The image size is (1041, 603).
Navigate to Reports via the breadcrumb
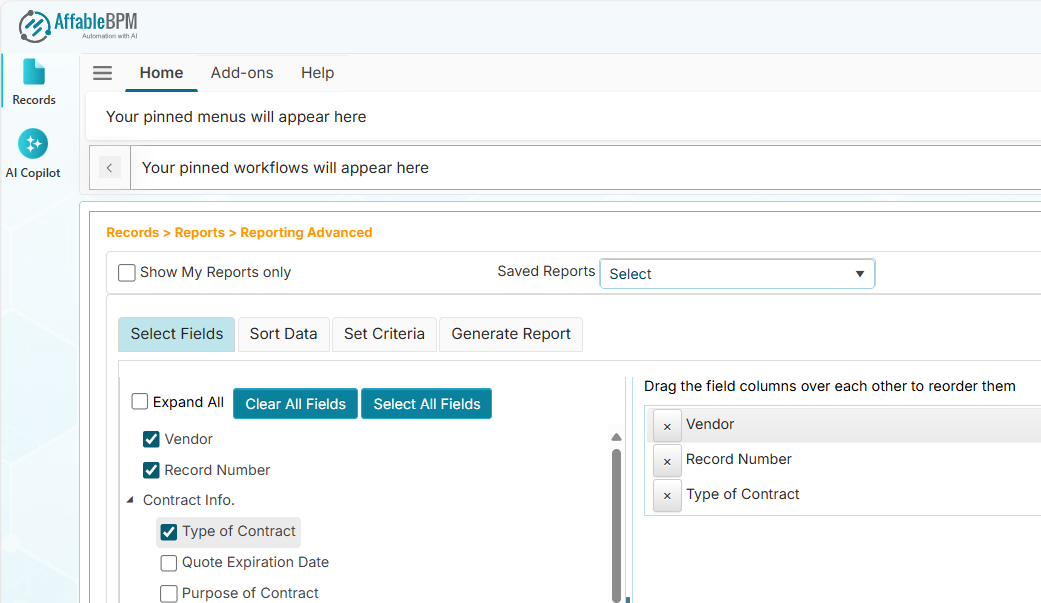199,232
